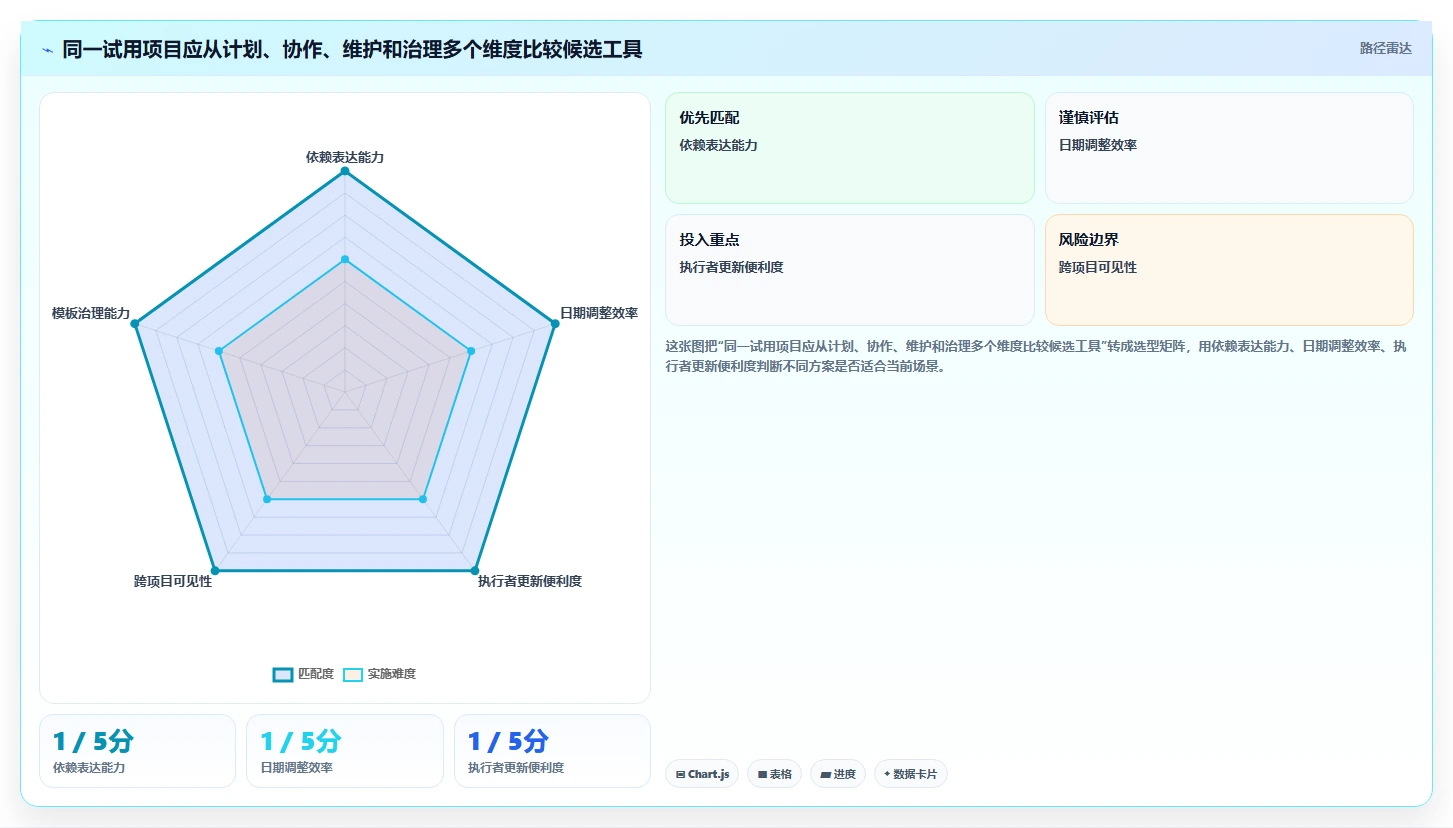This screenshot has width=1453, height=828.
Task: Click the outer data point at the 依赖表达能力 vertex
Action: pyautogui.click(x=345, y=171)
